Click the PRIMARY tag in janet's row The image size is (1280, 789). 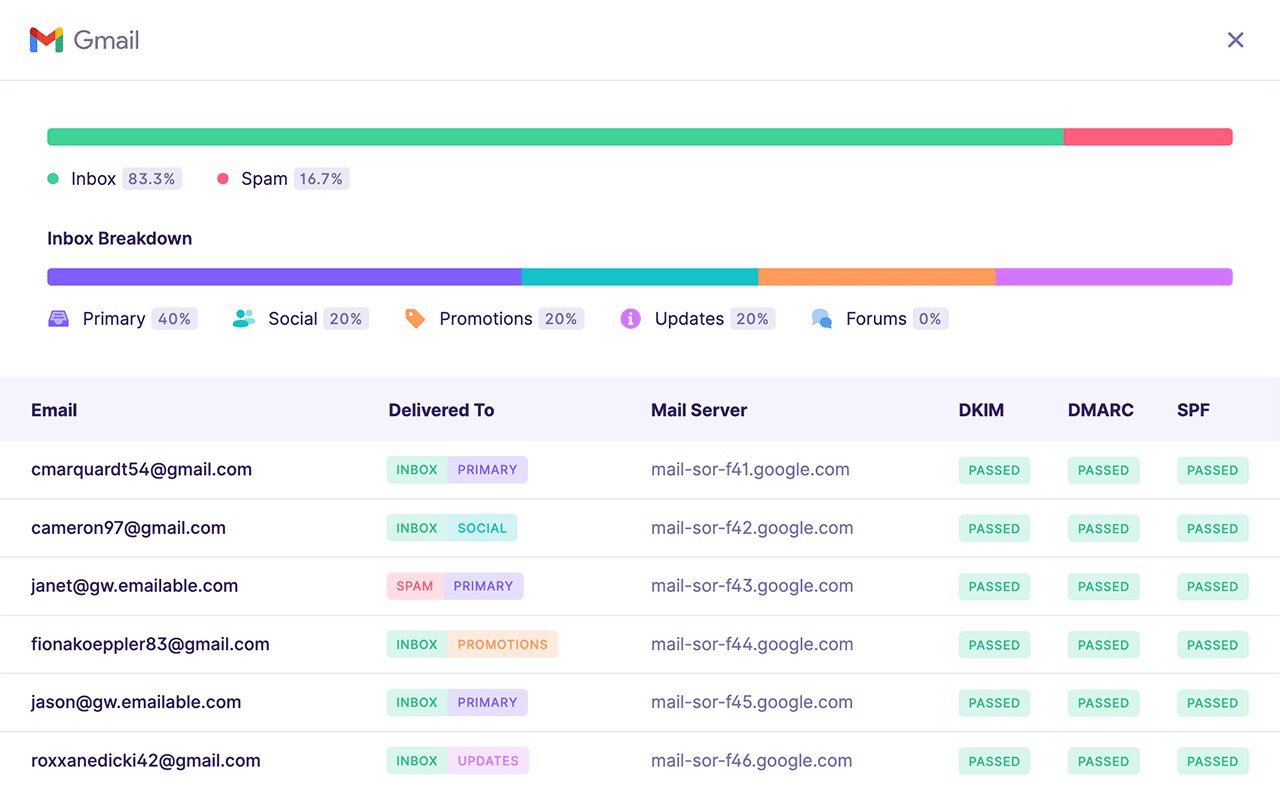point(483,586)
